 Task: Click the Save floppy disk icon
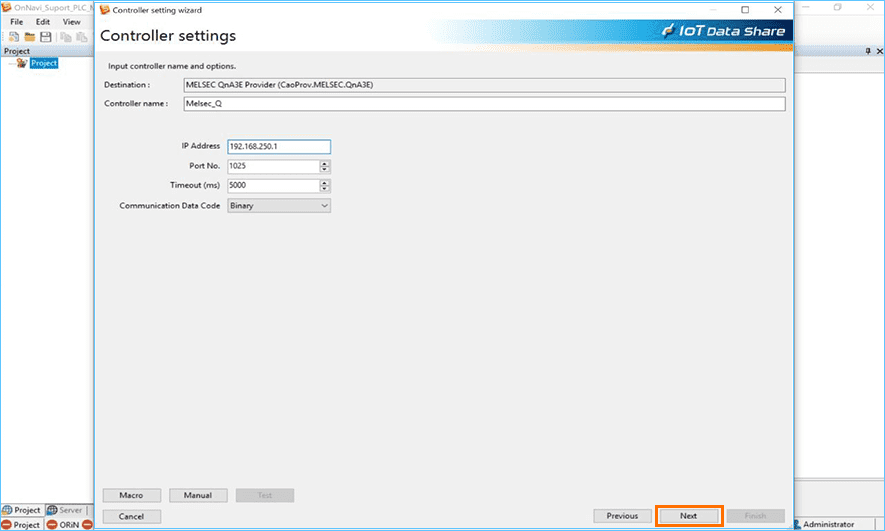[x=46, y=37]
